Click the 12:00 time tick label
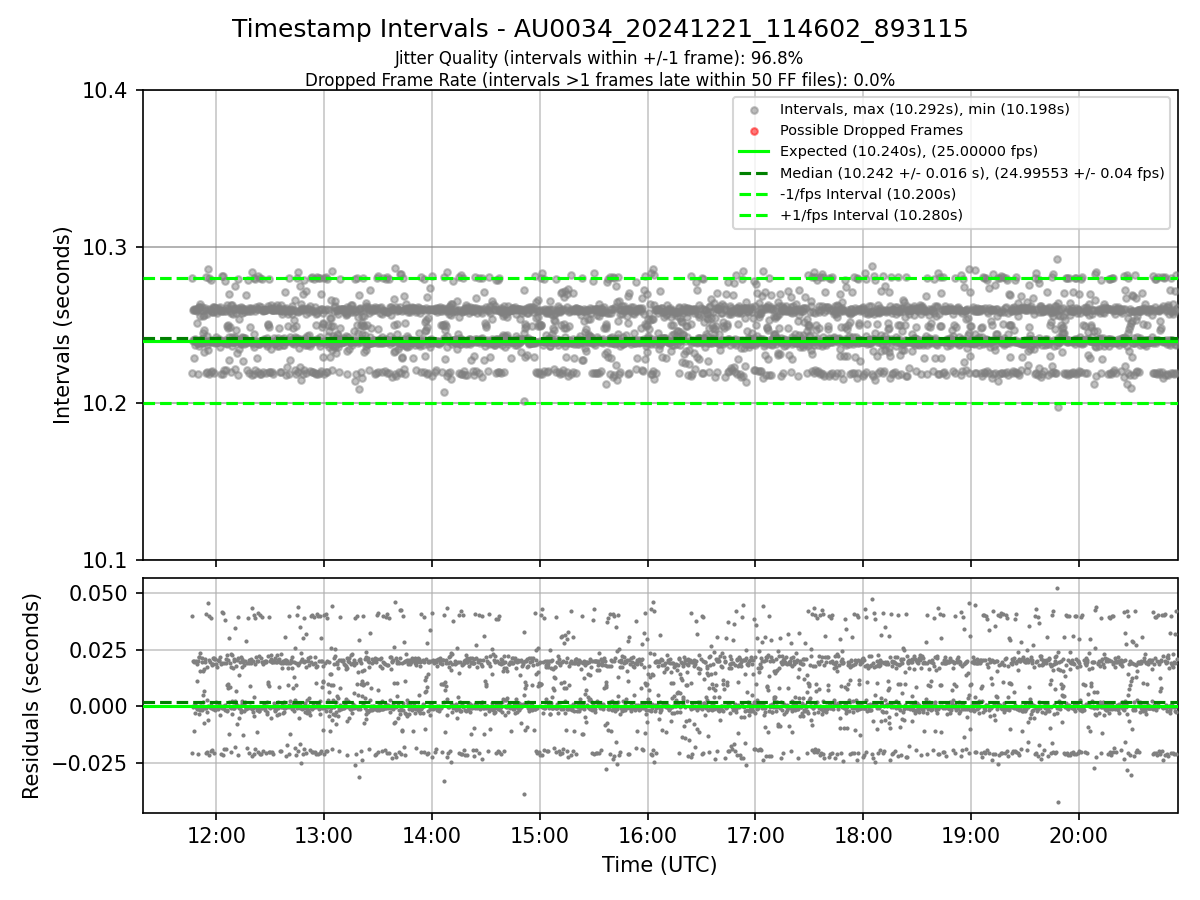The image size is (1200, 900). [215, 836]
